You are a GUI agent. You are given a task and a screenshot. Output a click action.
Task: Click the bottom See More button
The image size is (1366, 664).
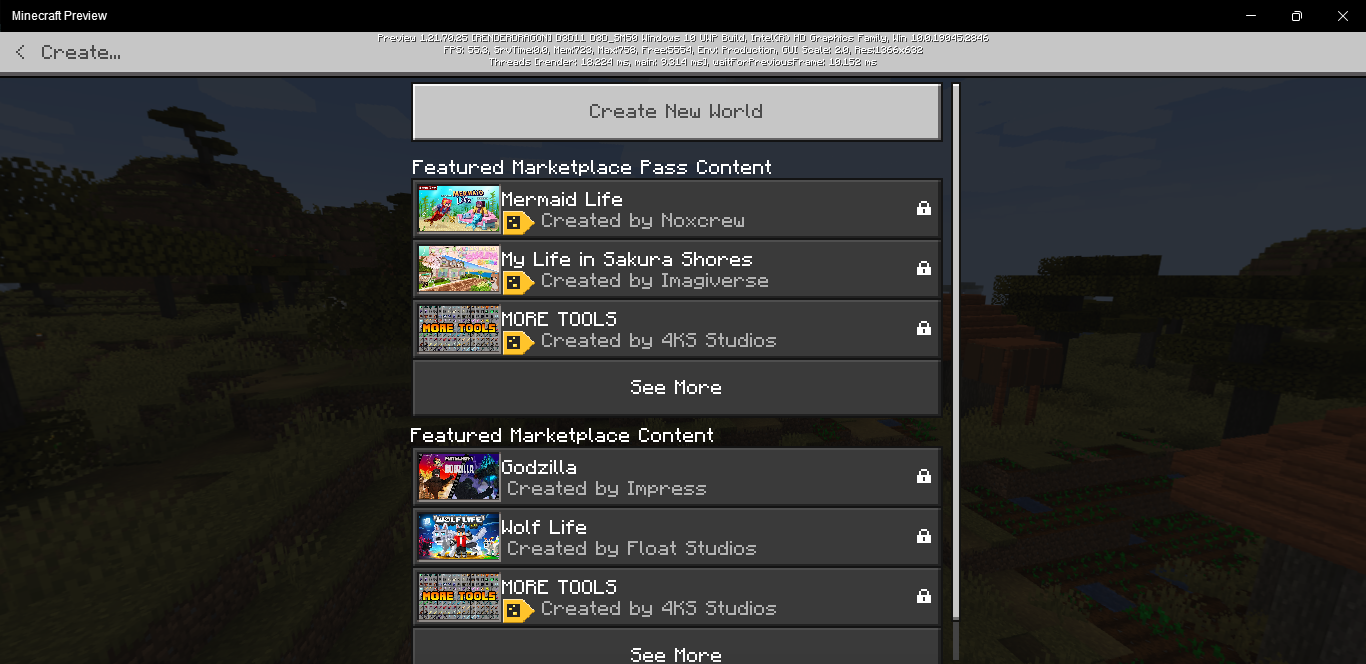tap(677, 649)
